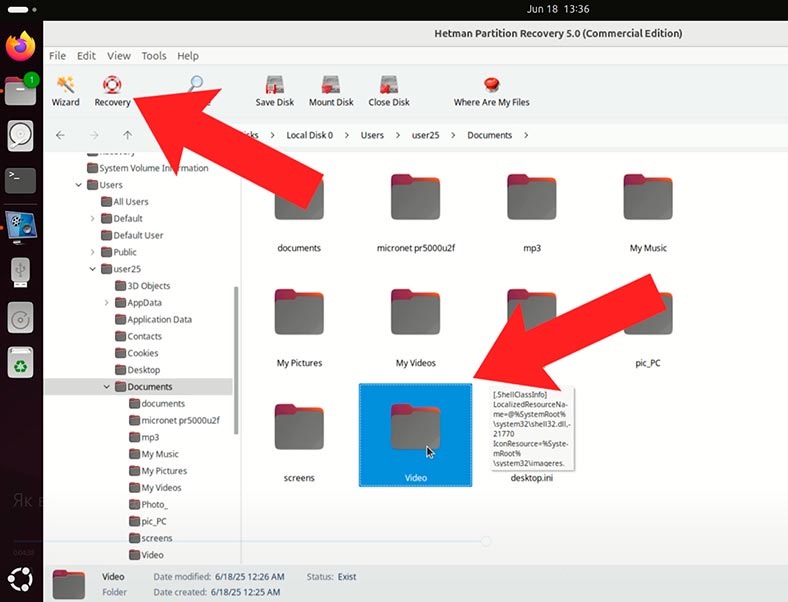
Task: Expand the AppData tree node
Action: [107, 303]
